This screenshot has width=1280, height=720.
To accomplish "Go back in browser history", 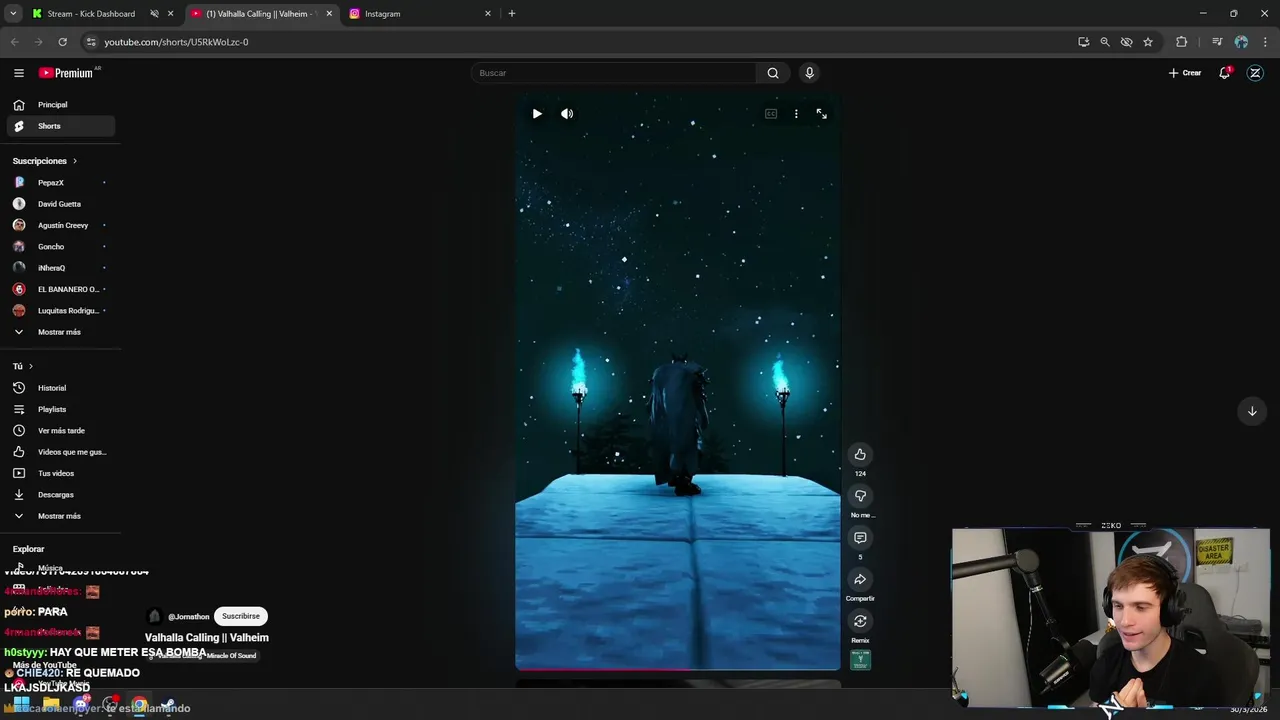I will [x=14, y=42].
